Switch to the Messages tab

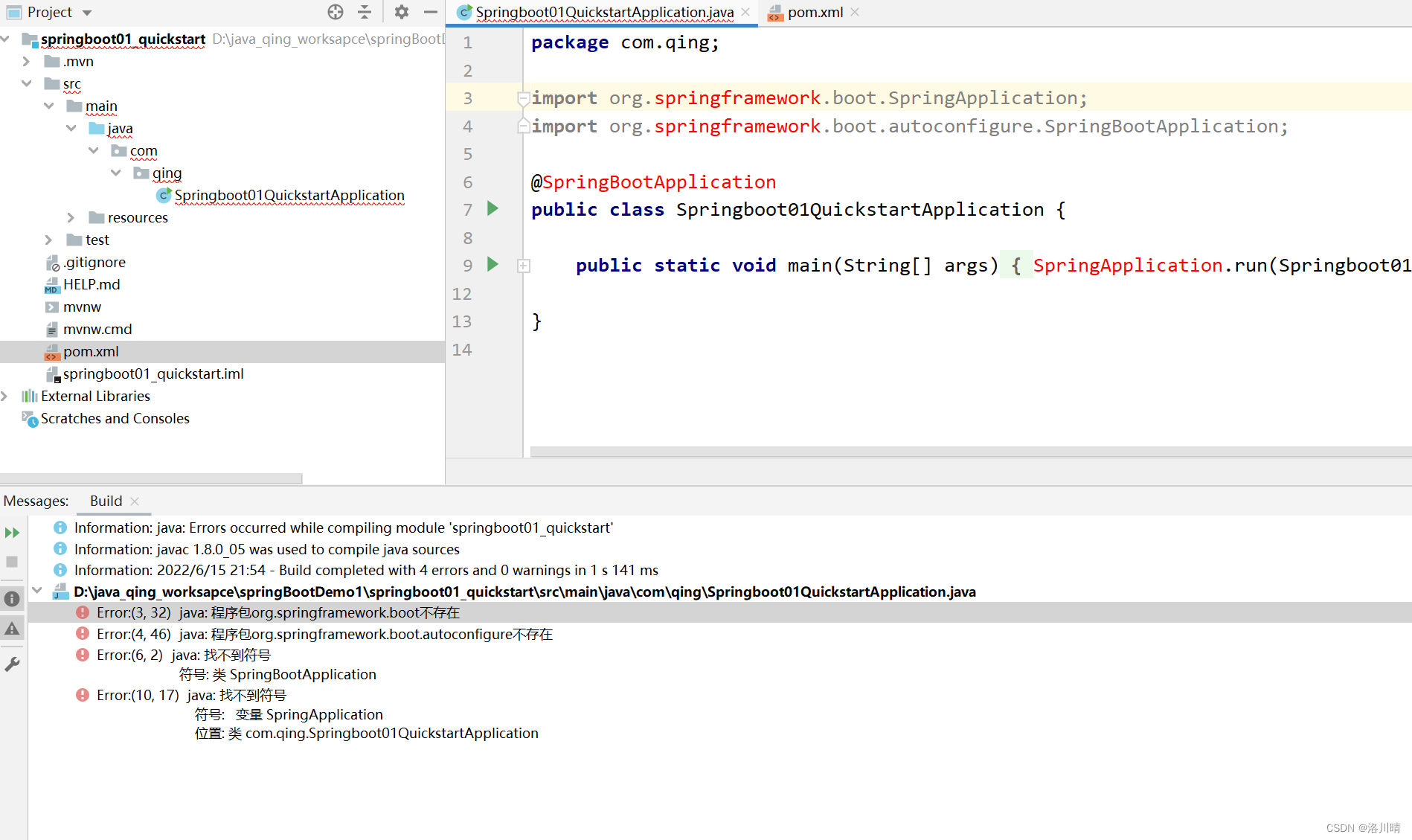pyautogui.click(x=36, y=501)
